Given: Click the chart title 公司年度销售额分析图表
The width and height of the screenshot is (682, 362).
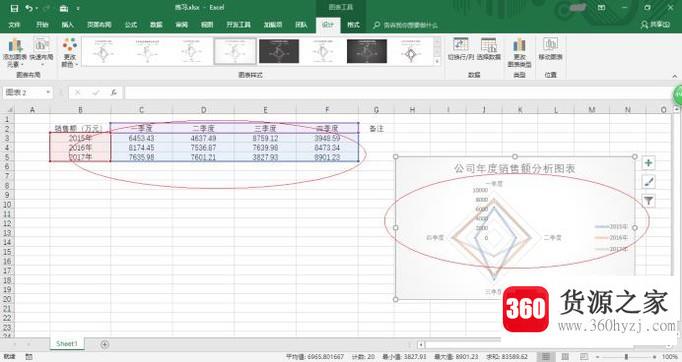Looking at the screenshot, I should point(515,168).
